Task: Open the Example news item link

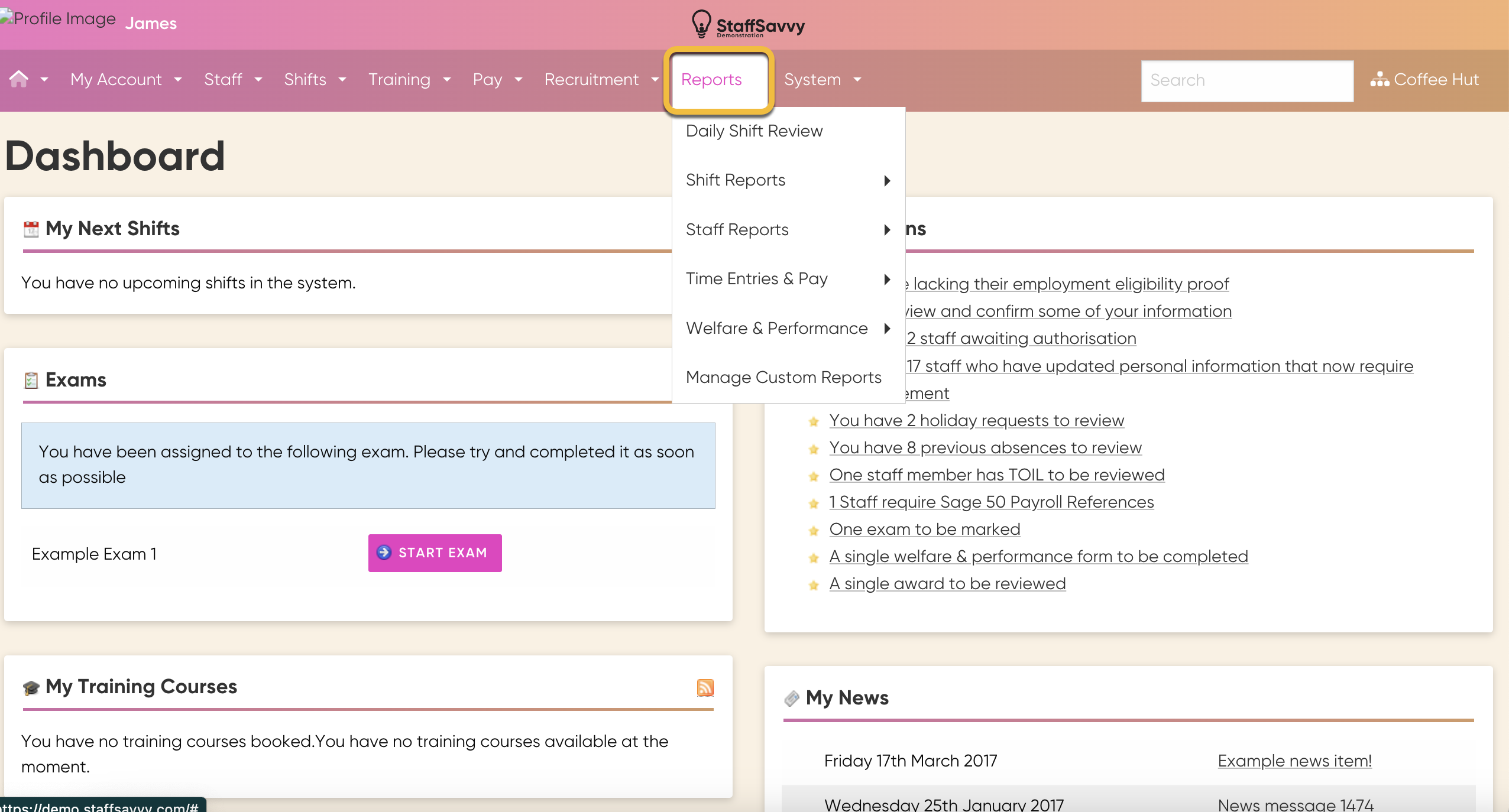Action: 1295,761
